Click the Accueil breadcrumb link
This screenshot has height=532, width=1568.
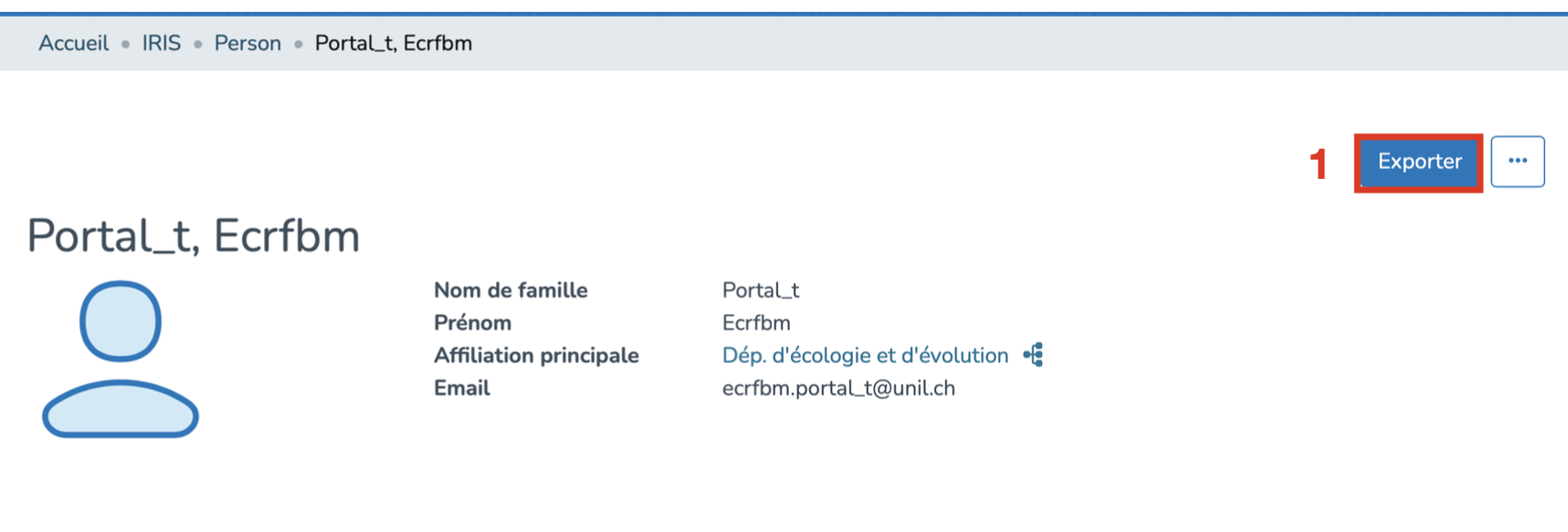[73, 43]
